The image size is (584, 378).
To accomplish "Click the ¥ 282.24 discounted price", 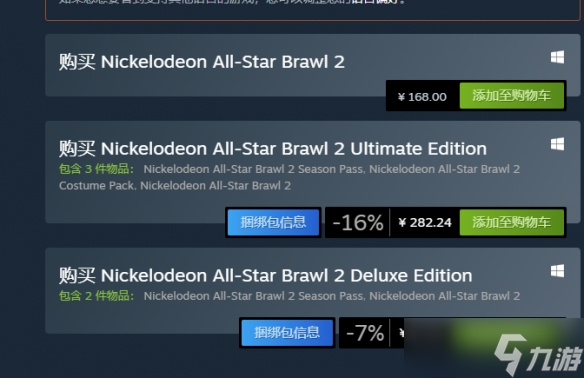I will pos(425,223).
